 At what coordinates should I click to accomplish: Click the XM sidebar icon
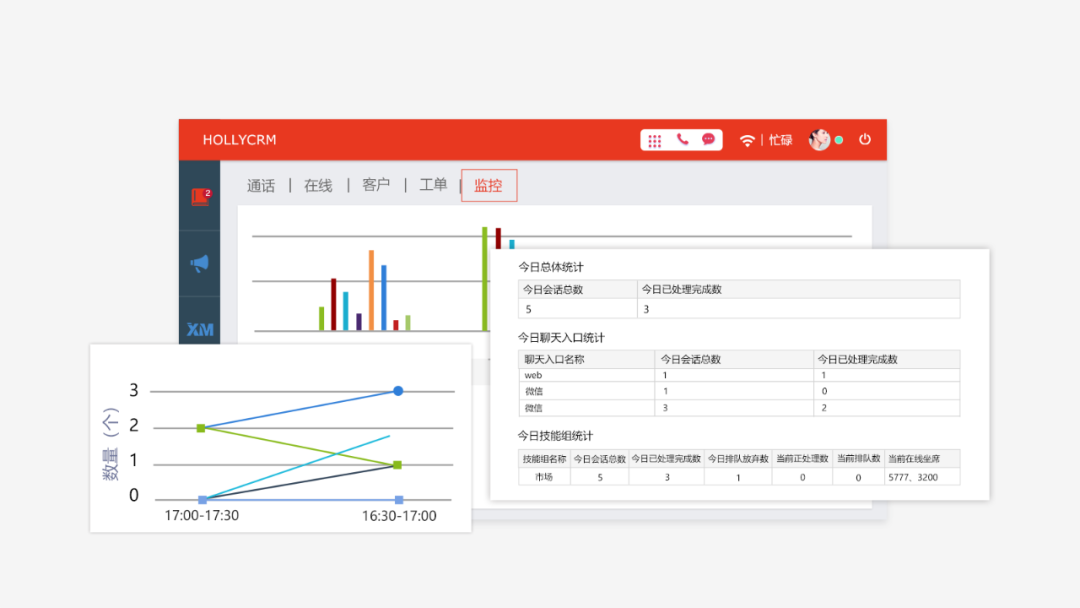pos(200,330)
